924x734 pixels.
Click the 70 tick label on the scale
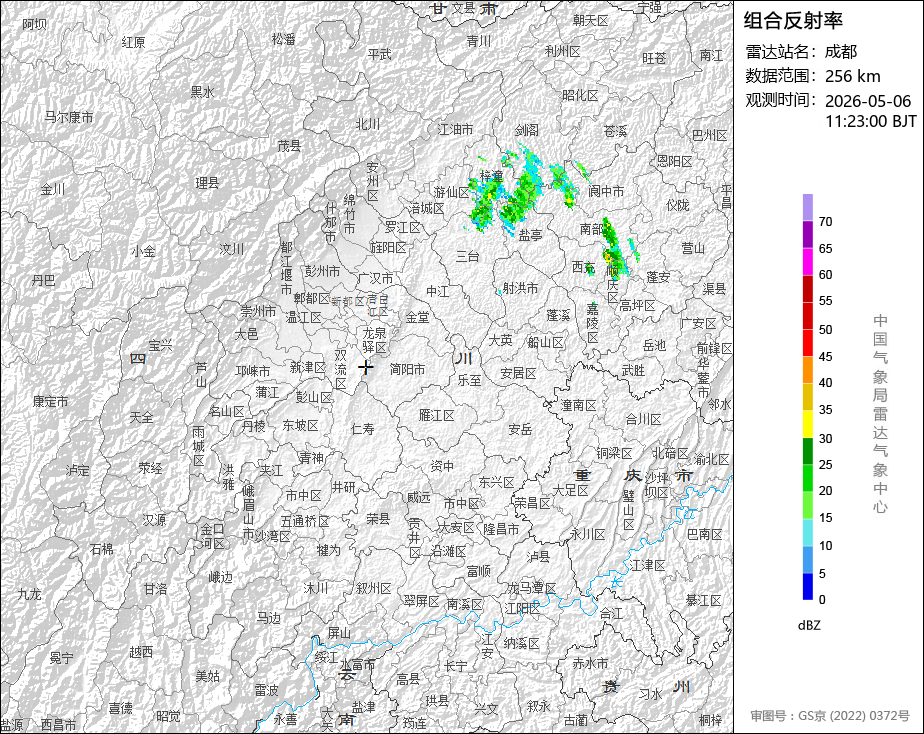point(825,221)
